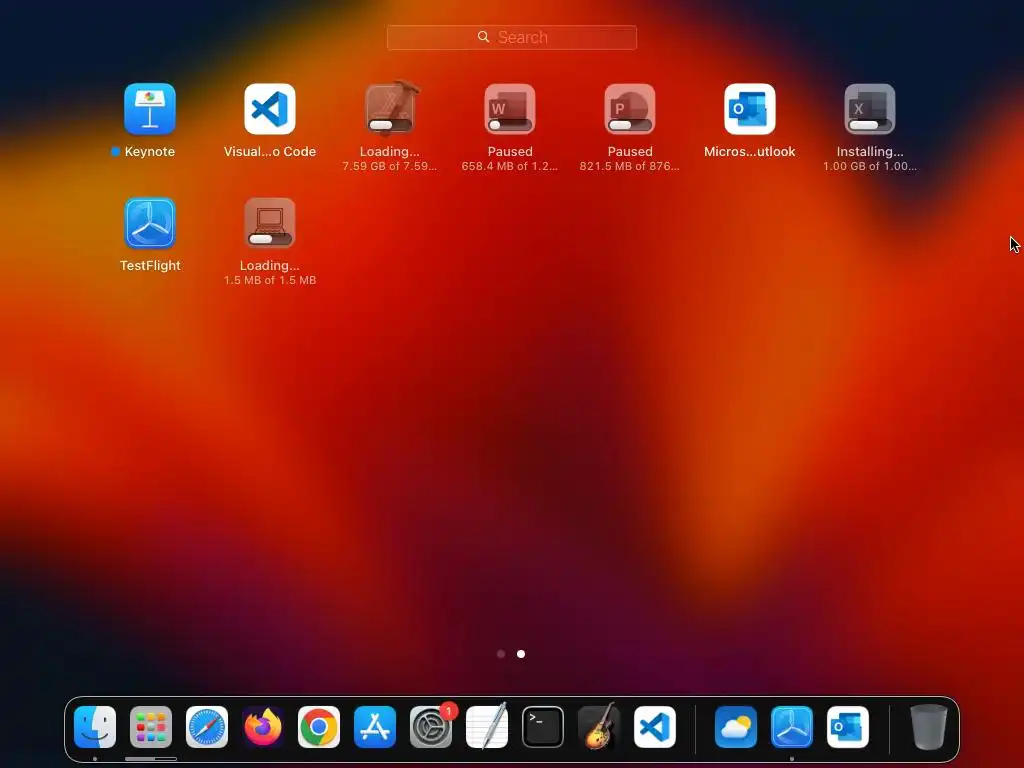Click the "Installing..." status label
This screenshot has width=1024, height=768.
(870, 152)
